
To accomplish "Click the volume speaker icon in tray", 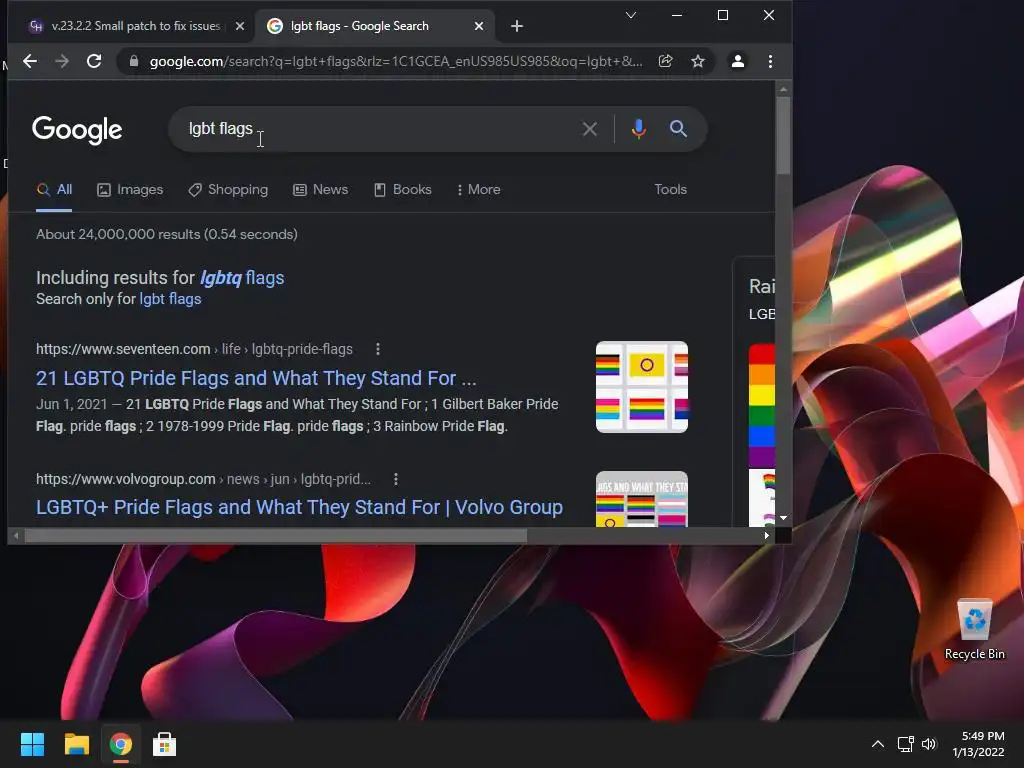I will [x=929, y=744].
